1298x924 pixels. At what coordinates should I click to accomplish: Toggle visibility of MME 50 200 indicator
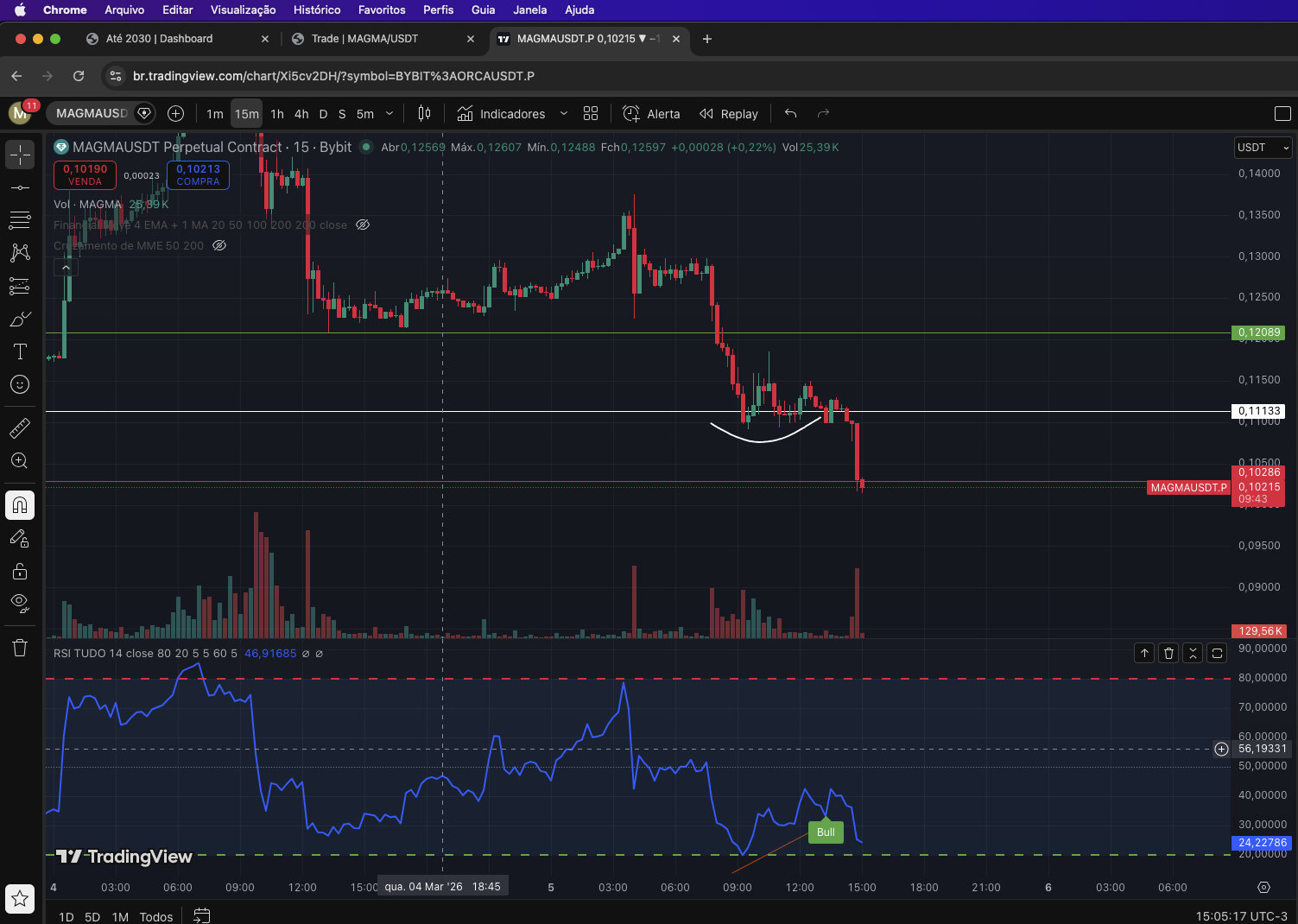tap(219, 245)
